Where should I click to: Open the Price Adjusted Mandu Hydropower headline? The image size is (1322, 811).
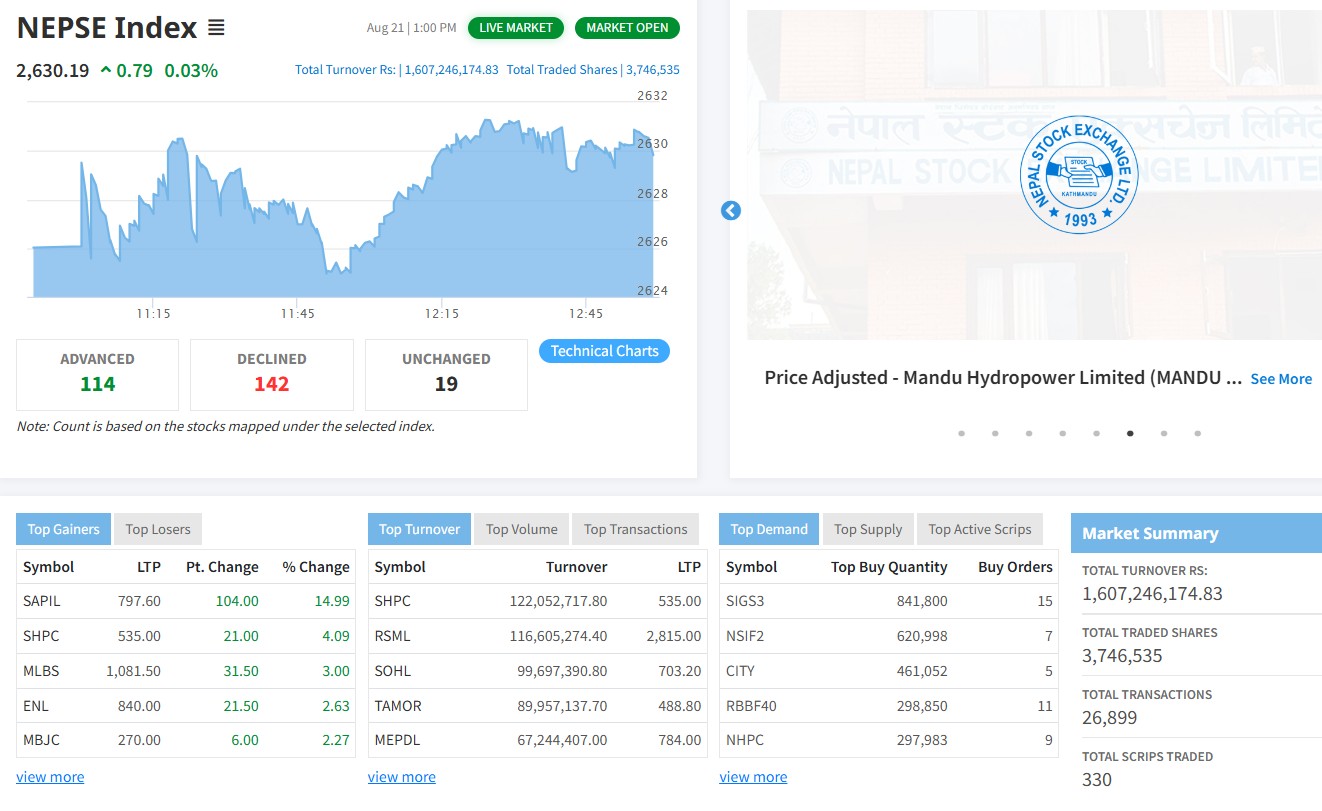(x=1003, y=378)
